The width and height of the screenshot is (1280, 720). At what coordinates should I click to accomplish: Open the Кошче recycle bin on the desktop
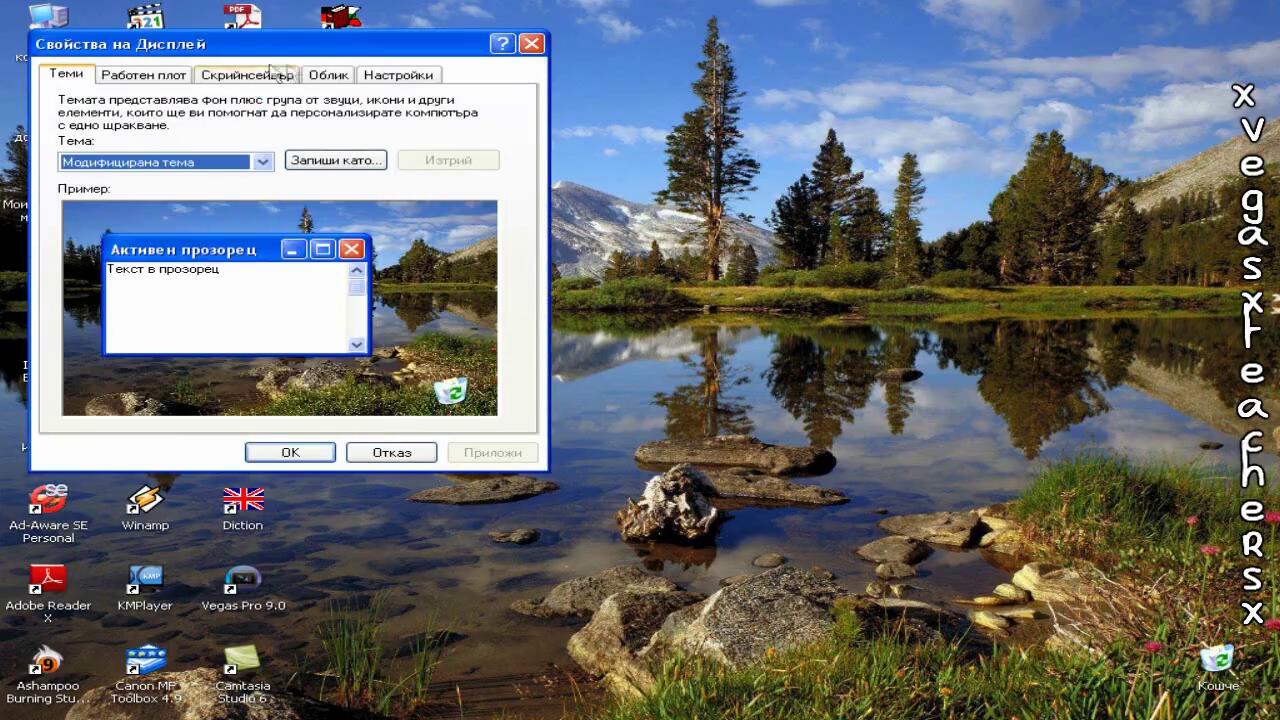coord(1217,659)
